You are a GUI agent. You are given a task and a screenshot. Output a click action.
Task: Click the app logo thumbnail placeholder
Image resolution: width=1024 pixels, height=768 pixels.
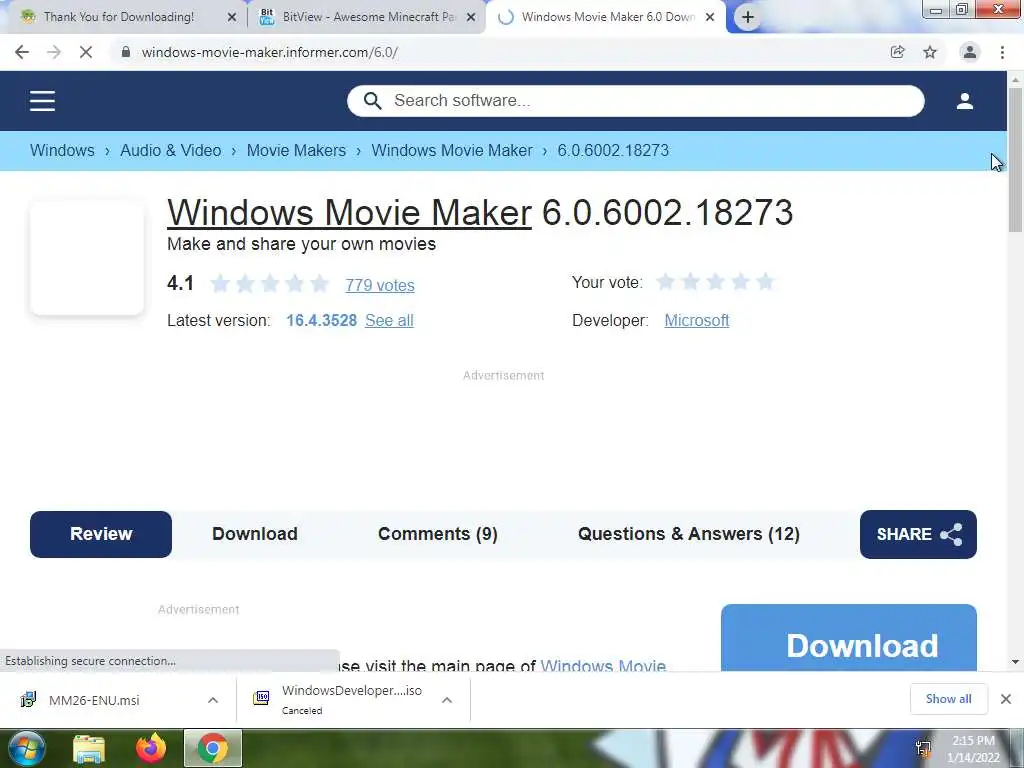(x=87, y=257)
